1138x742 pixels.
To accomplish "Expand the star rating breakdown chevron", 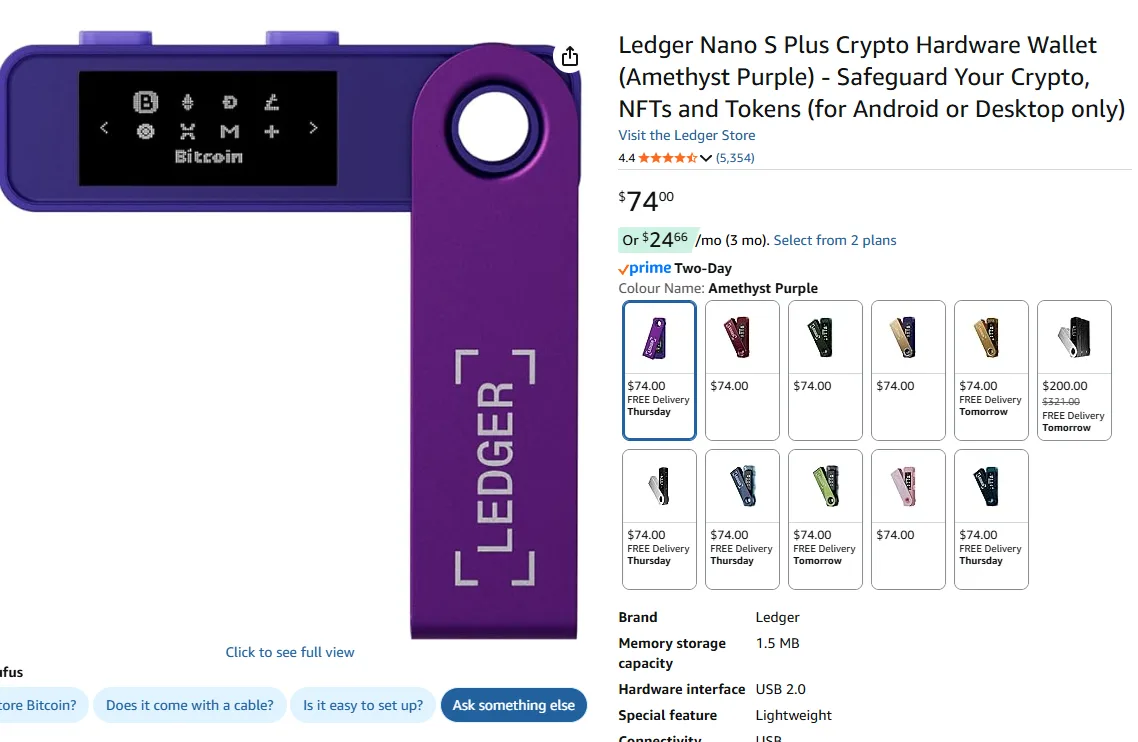I will tap(706, 157).
